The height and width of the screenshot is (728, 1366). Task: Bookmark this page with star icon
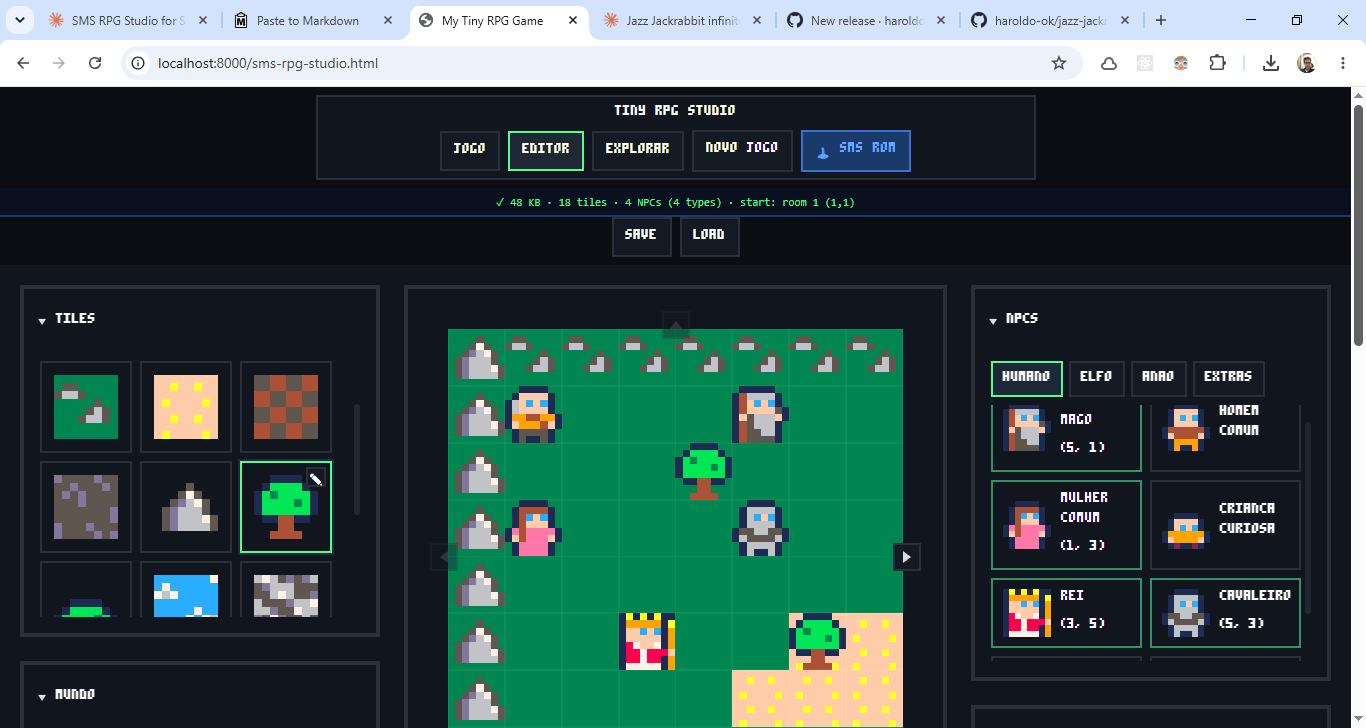1059,63
